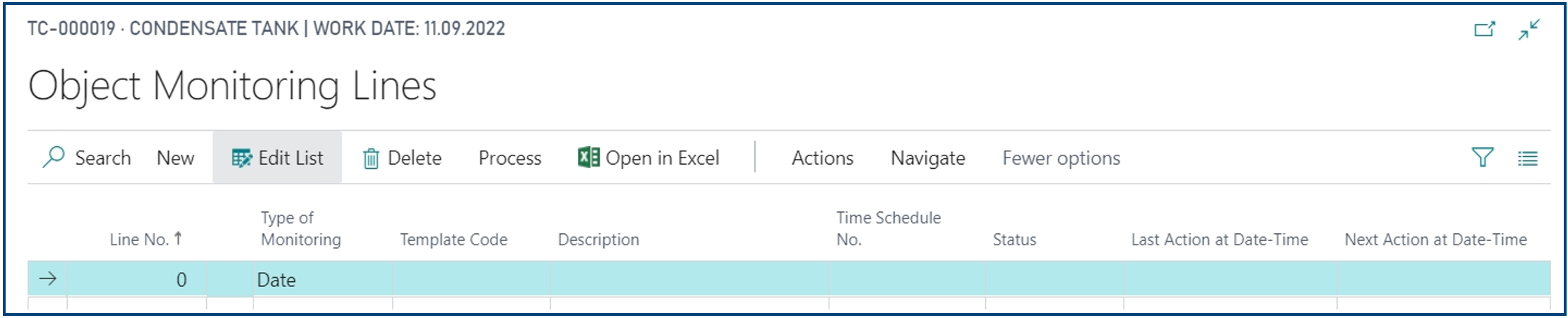Open page in new window icon
This screenshot has width=1568, height=318.
point(1485,29)
